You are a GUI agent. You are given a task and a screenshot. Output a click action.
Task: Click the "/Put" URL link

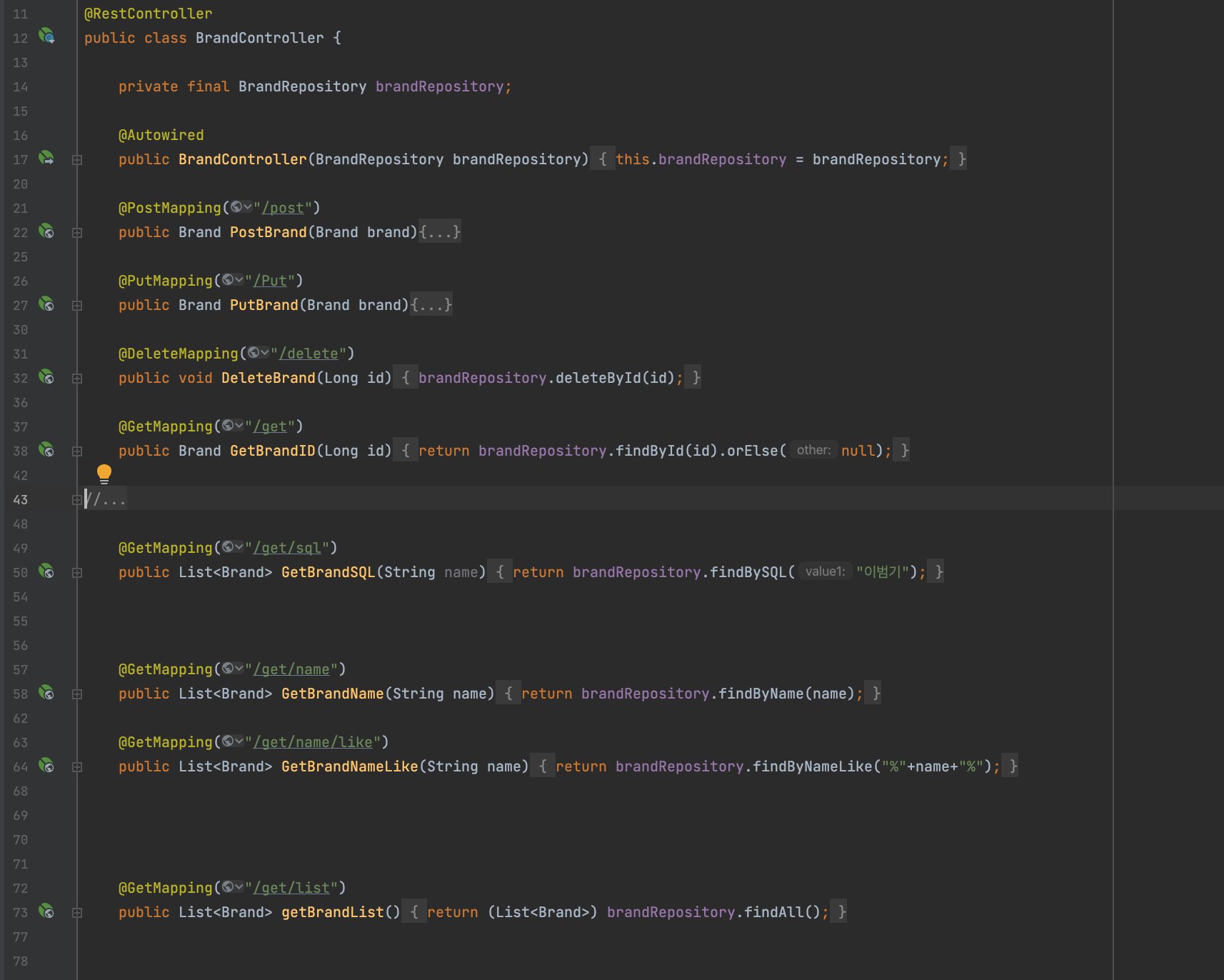click(x=270, y=281)
